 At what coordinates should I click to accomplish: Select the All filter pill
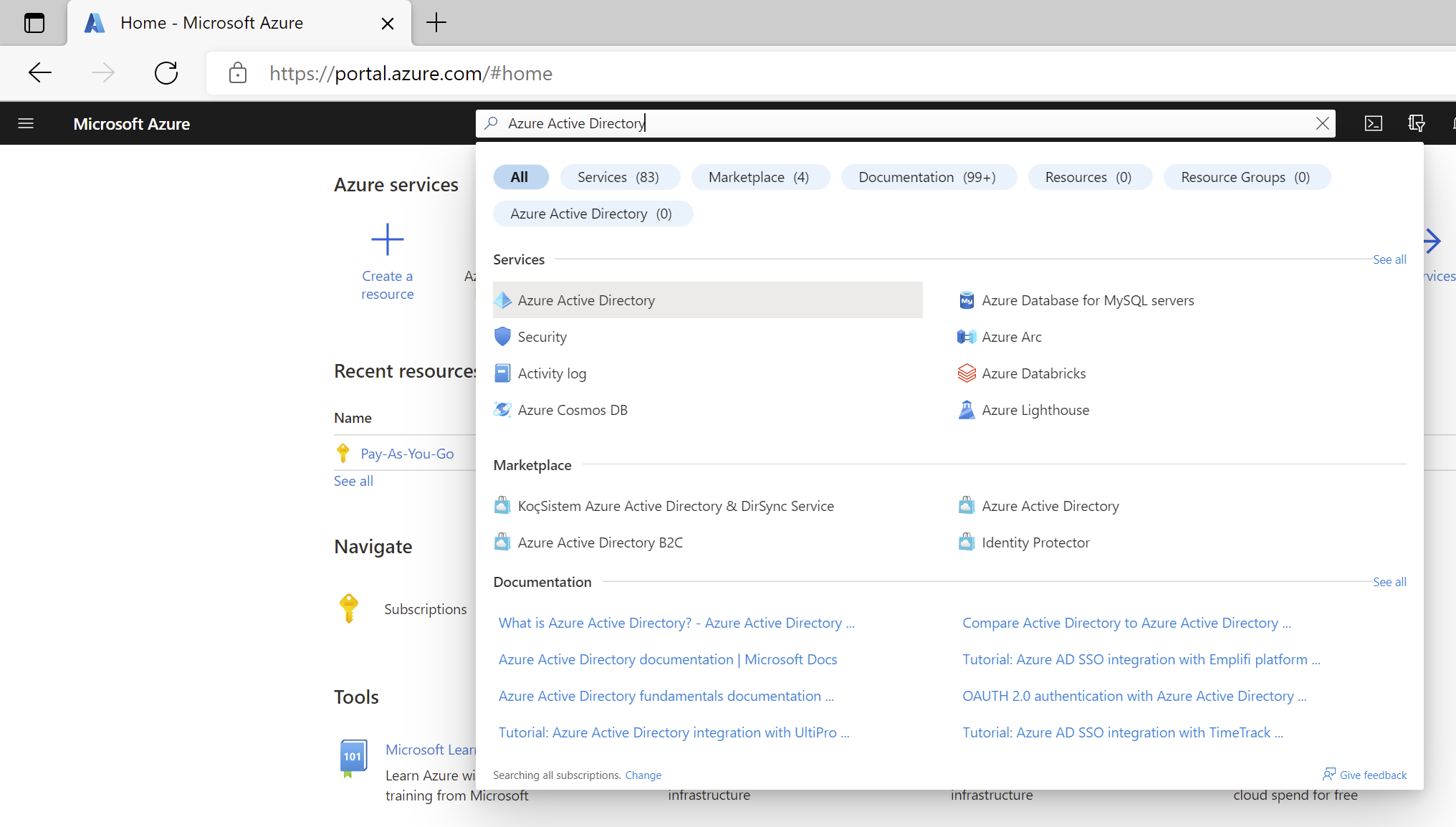pos(521,177)
